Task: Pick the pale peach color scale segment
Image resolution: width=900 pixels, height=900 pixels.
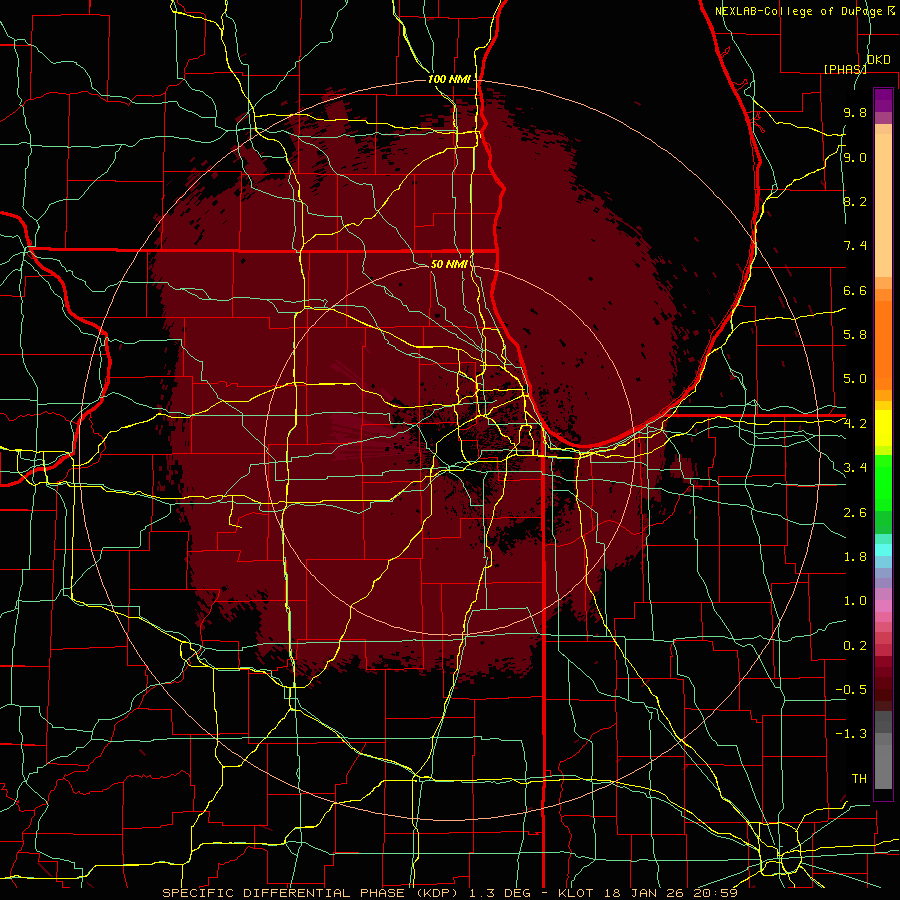Action: click(883, 207)
